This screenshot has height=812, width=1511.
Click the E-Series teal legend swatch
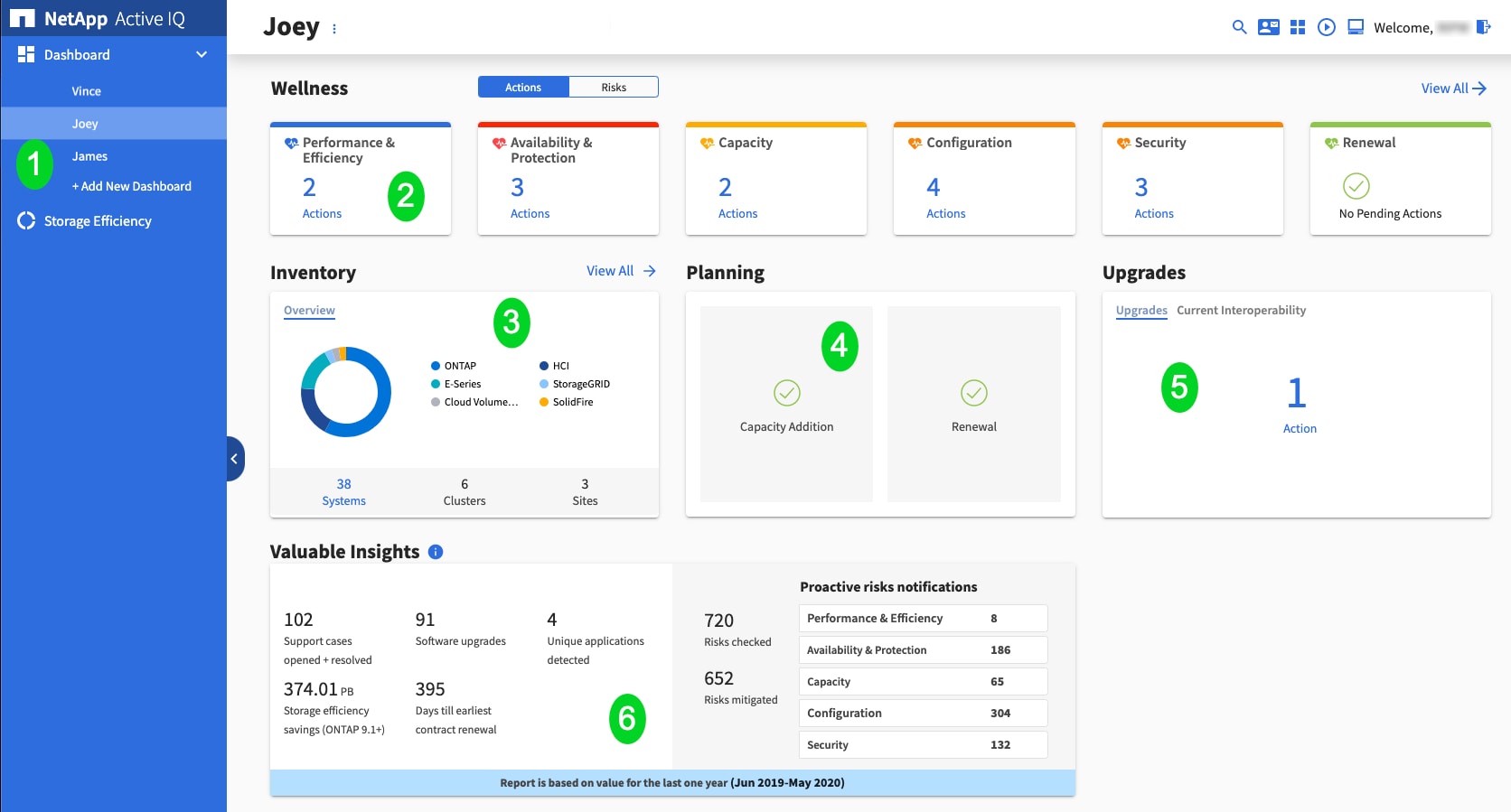436,384
